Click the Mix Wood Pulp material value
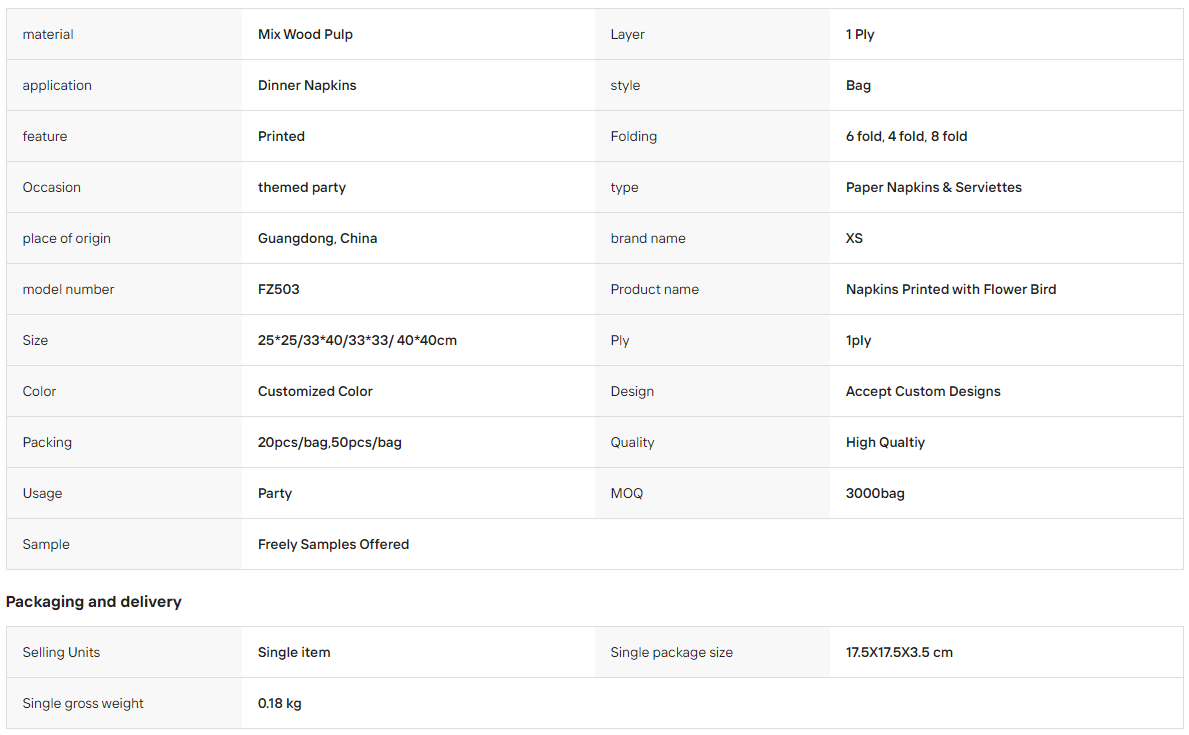 (x=305, y=34)
